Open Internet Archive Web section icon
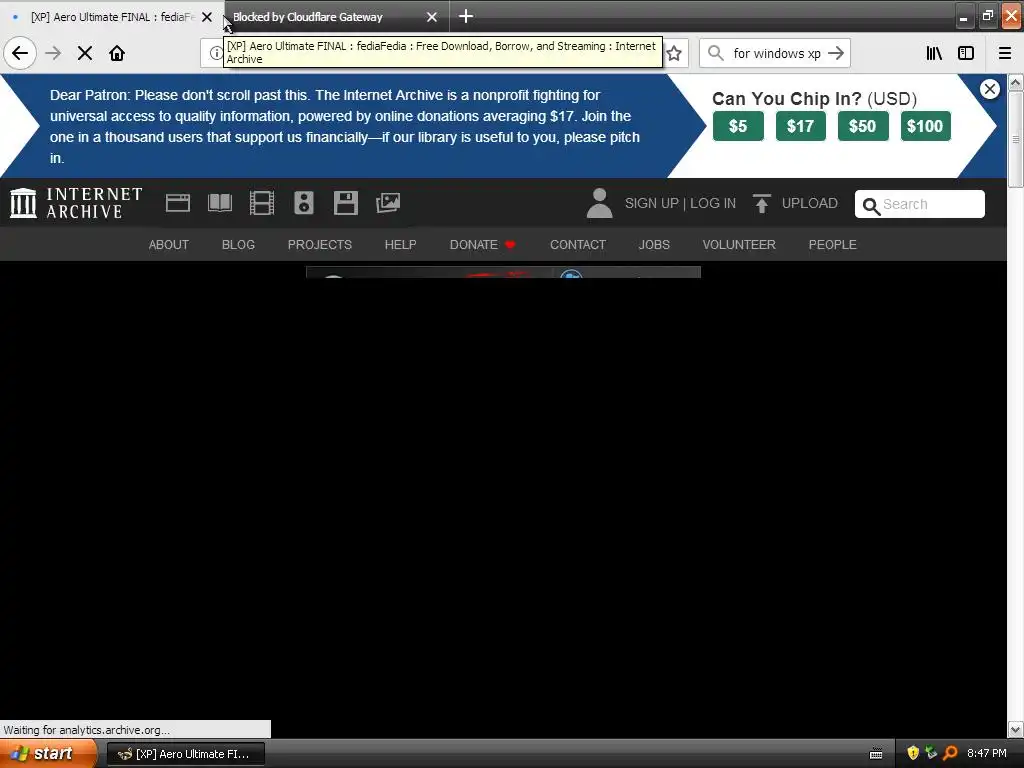1024x768 pixels. 178,203
